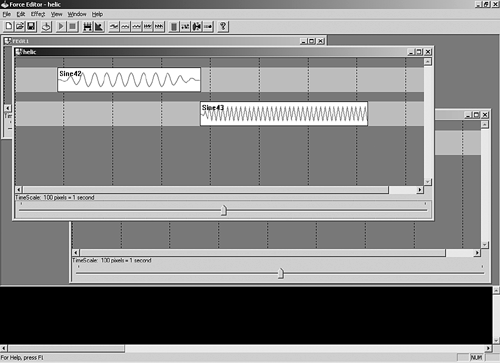Click the middle of five waveform icons
The width and height of the screenshot is (500, 363).
[136, 26]
